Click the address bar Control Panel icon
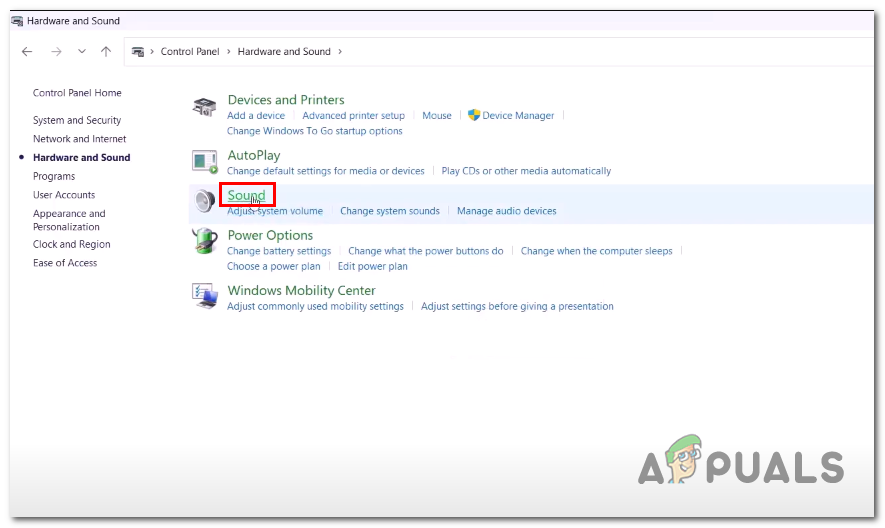Viewport: 885px width, 528px height. click(138, 51)
